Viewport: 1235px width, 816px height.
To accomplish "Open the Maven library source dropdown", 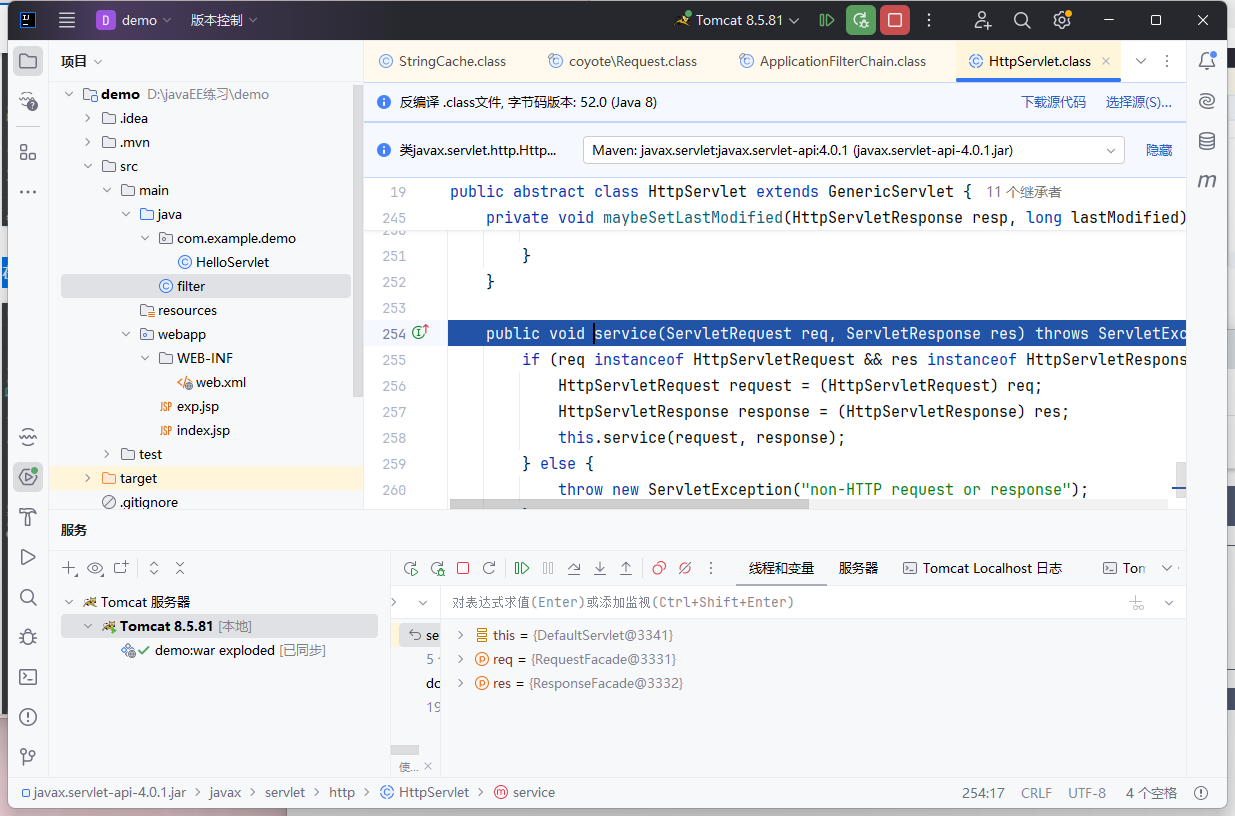I will point(853,150).
